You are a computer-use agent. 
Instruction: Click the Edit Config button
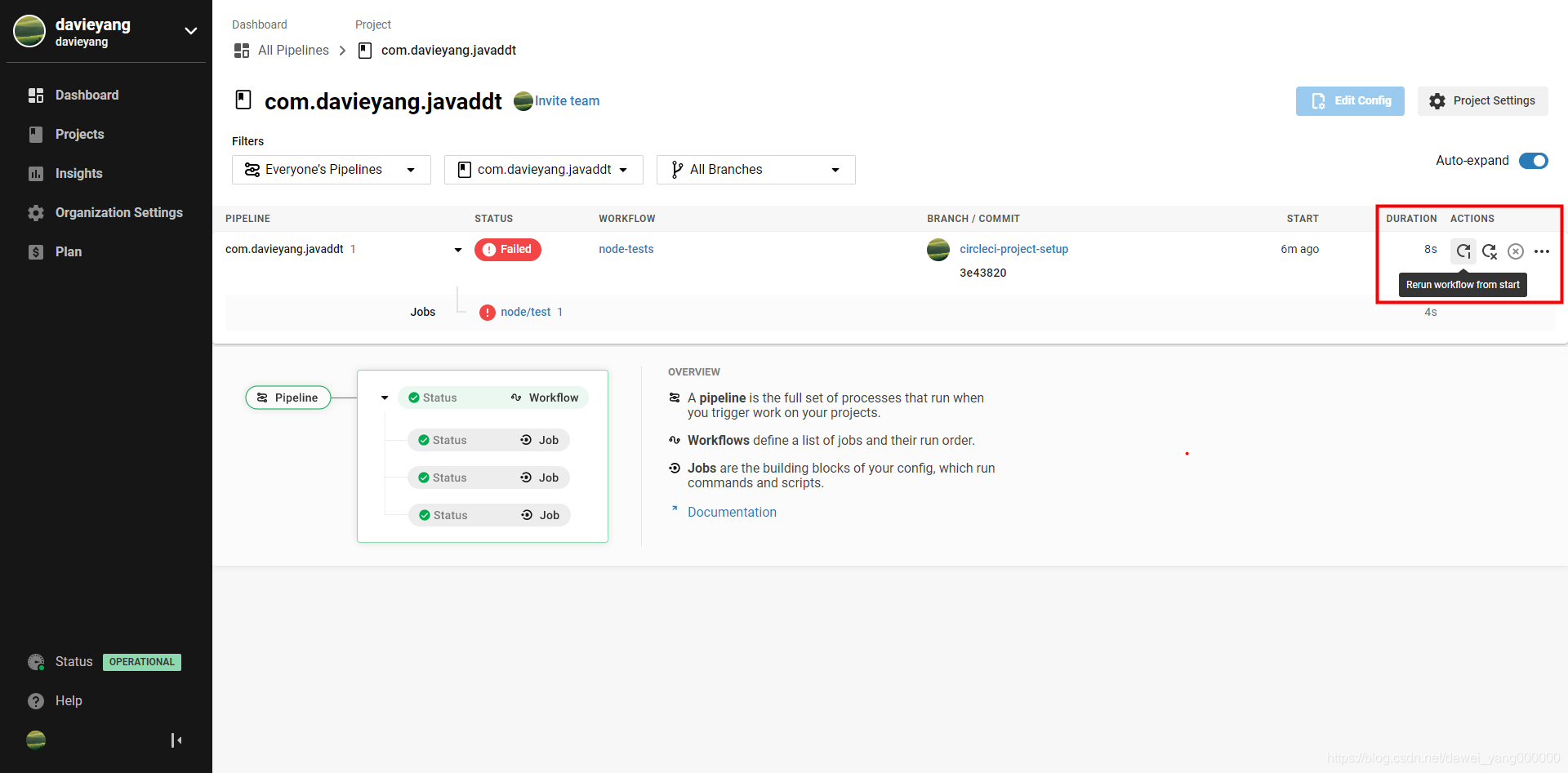click(1350, 101)
